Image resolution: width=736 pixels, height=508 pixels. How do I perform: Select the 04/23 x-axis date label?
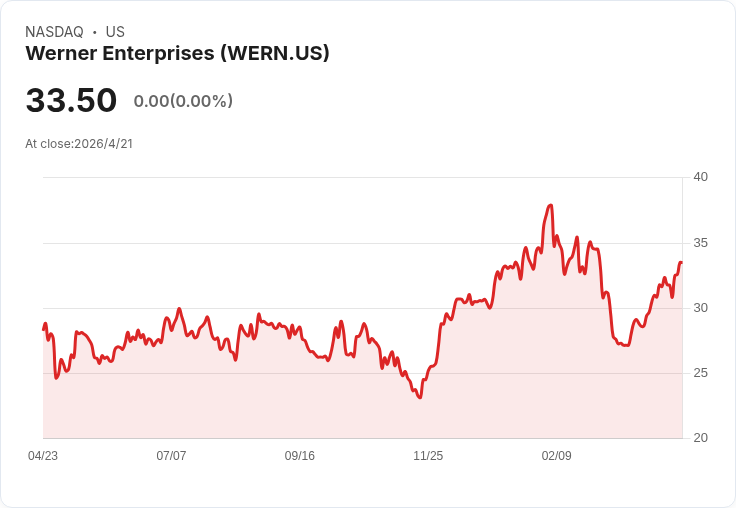coord(43,456)
